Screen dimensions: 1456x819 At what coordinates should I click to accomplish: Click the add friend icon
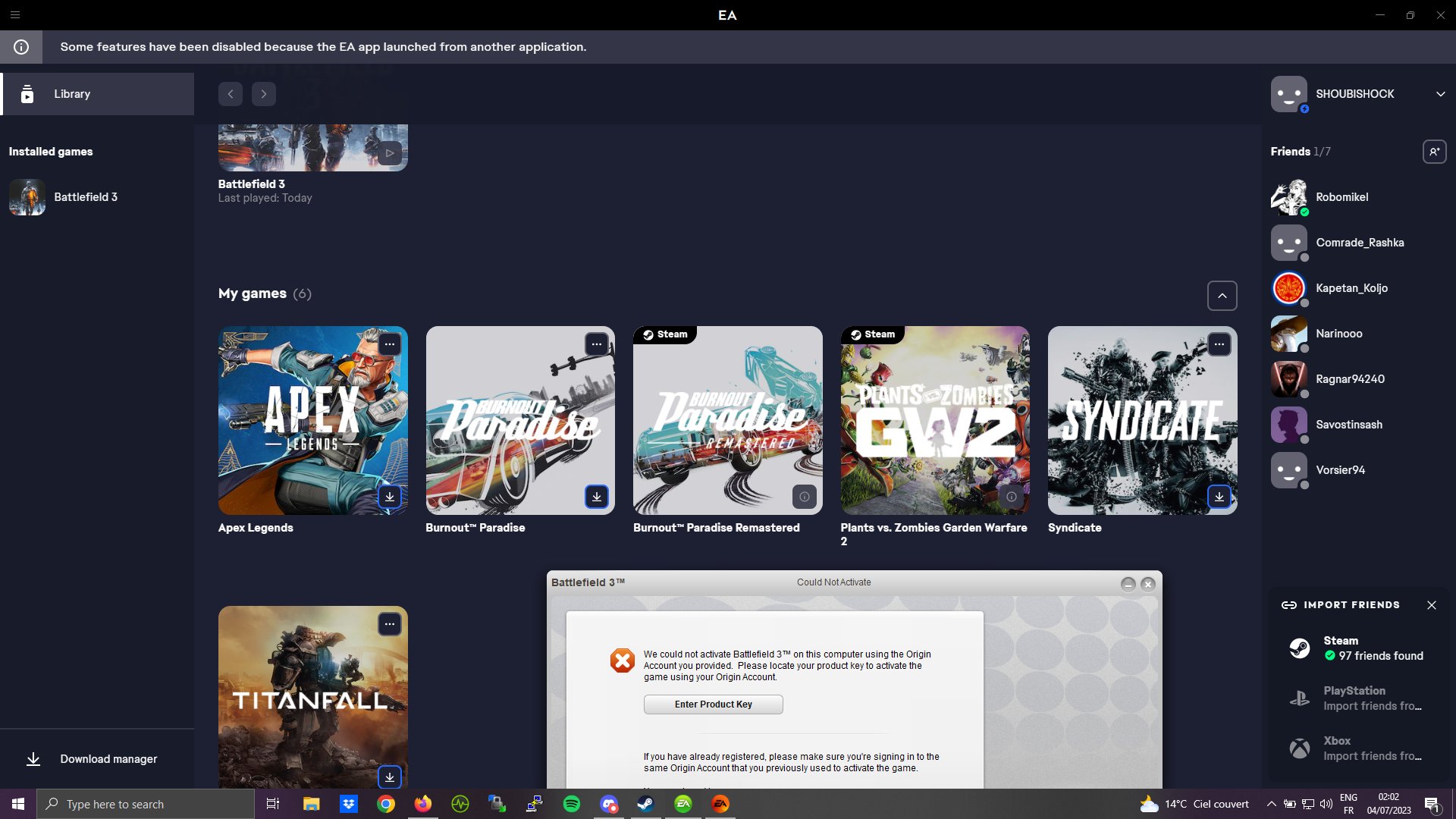(x=1434, y=152)
